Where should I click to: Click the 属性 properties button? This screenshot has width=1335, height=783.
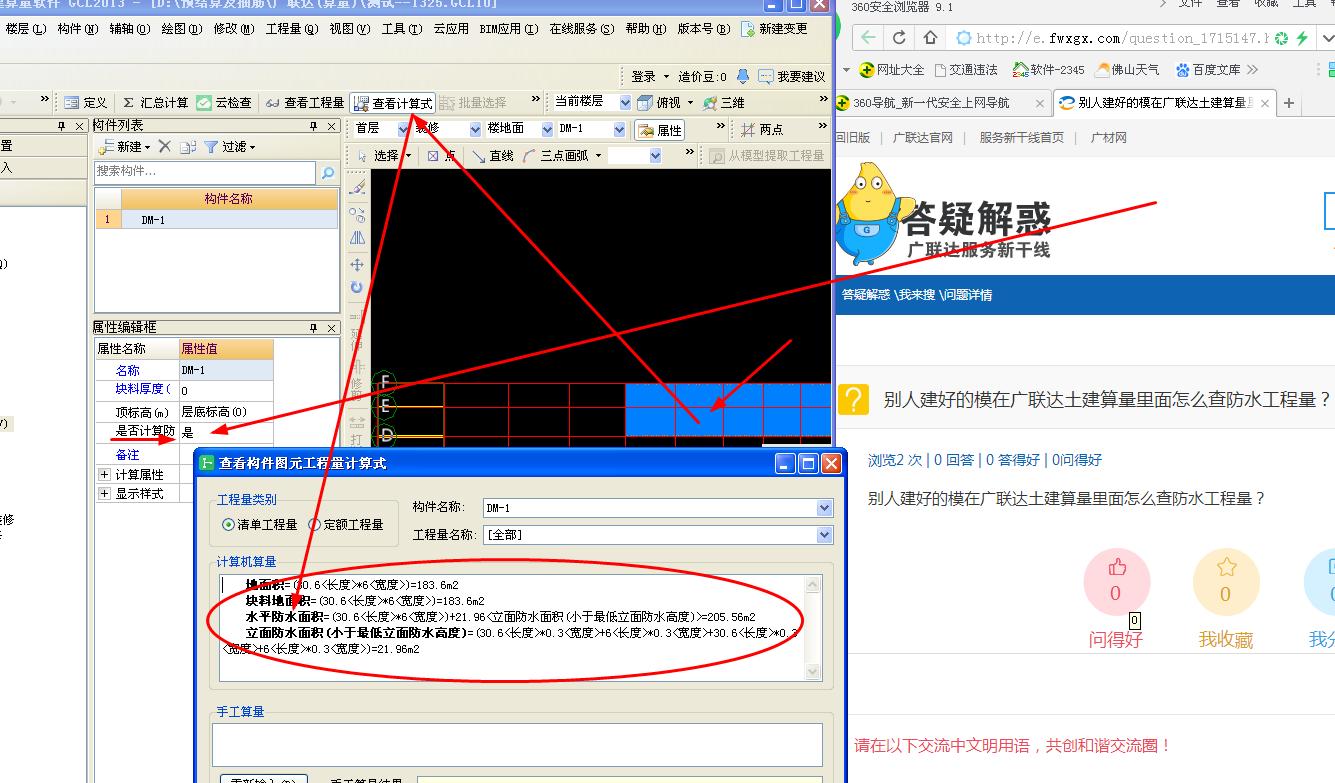(x=660, y=130)
